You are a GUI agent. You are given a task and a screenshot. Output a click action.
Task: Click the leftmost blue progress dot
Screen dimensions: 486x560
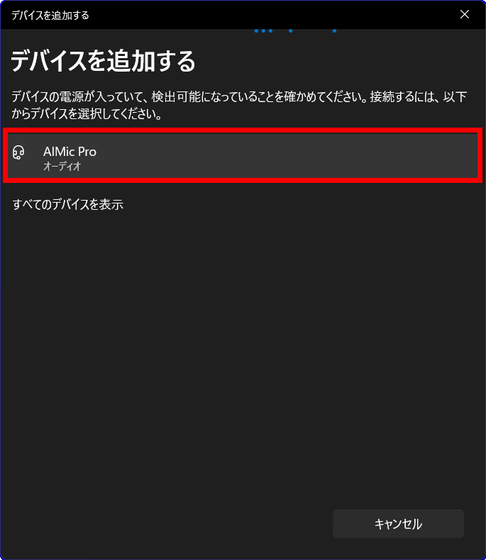pos(256,31)
